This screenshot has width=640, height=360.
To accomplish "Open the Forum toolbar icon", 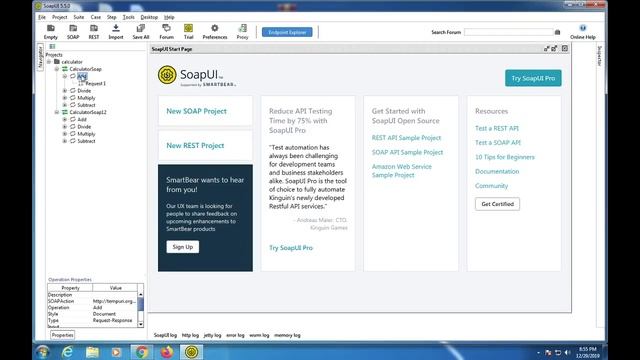I will click(x=166, y=28).
